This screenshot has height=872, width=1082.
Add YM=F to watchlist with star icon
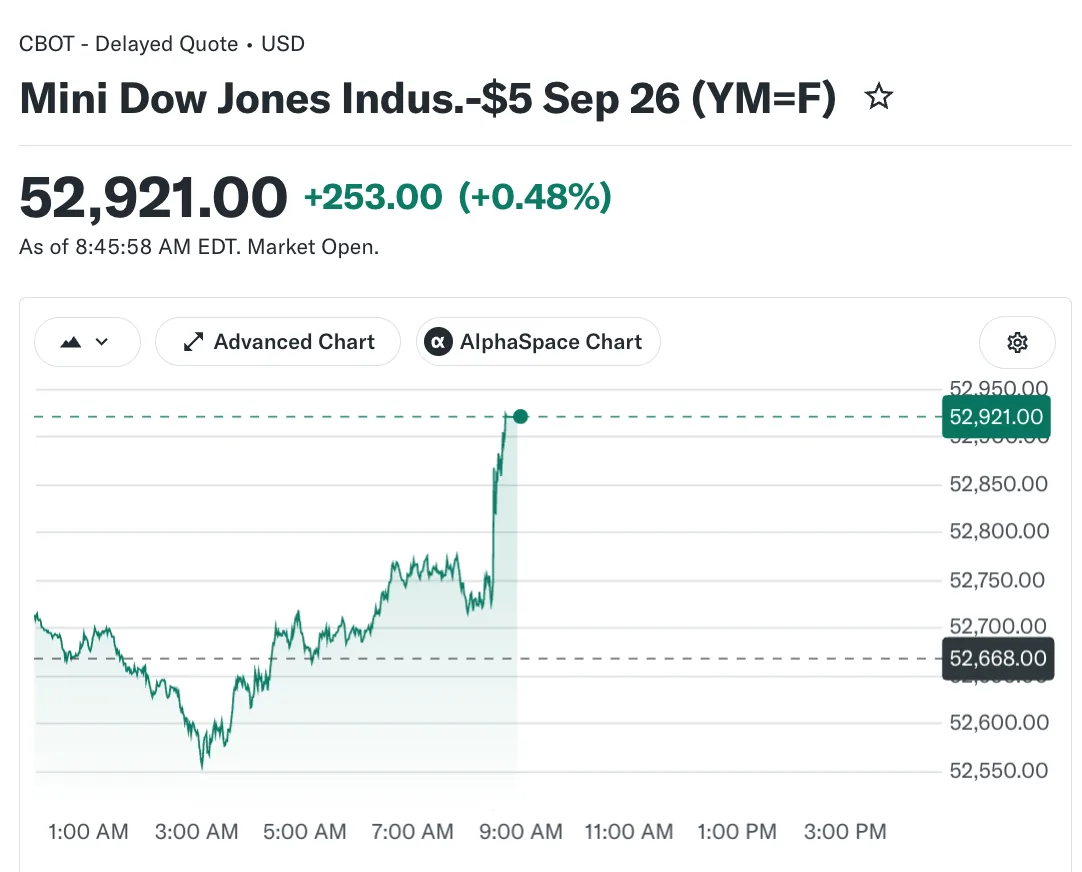(x=878, y=97)
